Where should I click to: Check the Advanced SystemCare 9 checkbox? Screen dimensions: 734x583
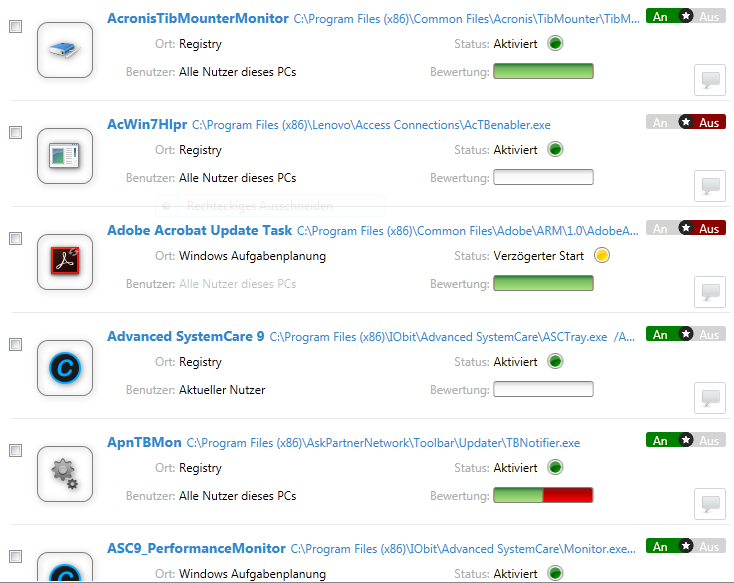tap(15, 344)
